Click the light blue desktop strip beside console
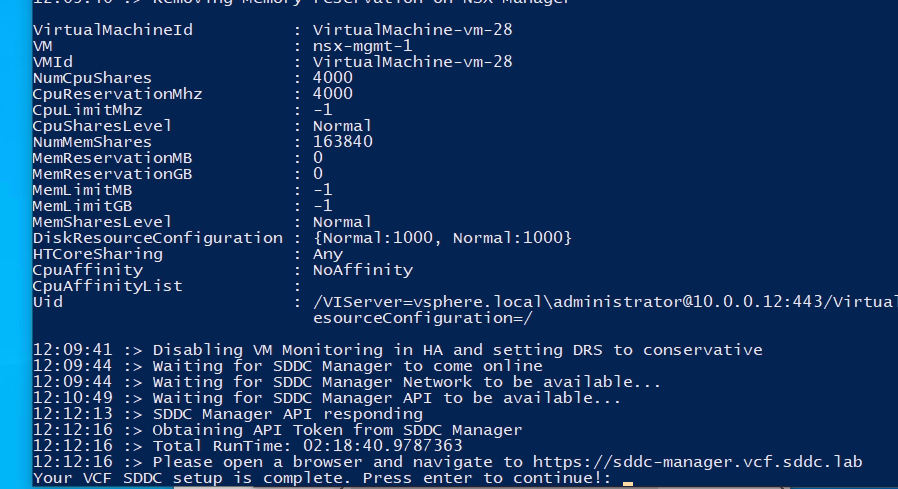Screen dimensions: 898x489 [15, 244]
